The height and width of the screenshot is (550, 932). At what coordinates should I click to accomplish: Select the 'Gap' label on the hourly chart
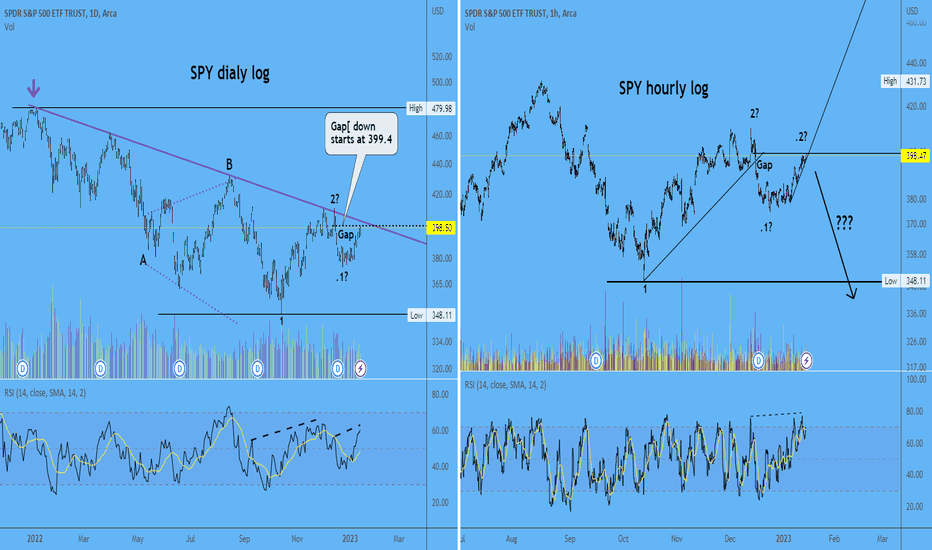point(764,165)
